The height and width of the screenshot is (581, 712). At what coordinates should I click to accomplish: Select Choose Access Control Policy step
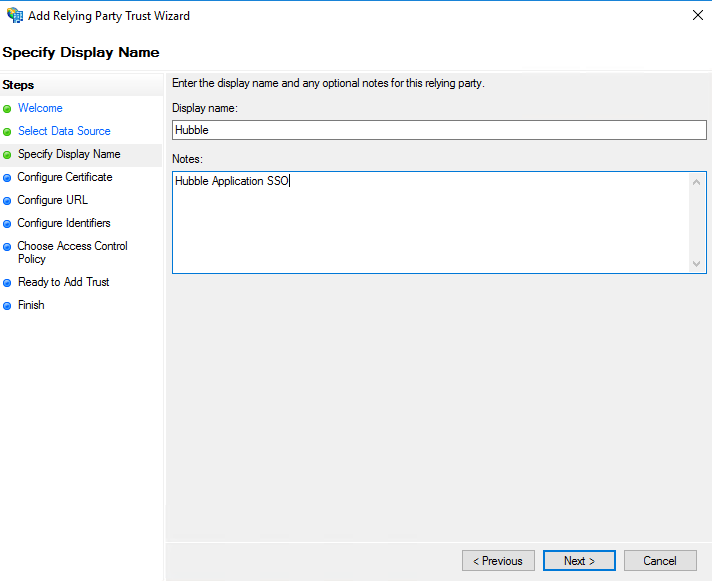(73, 252)
